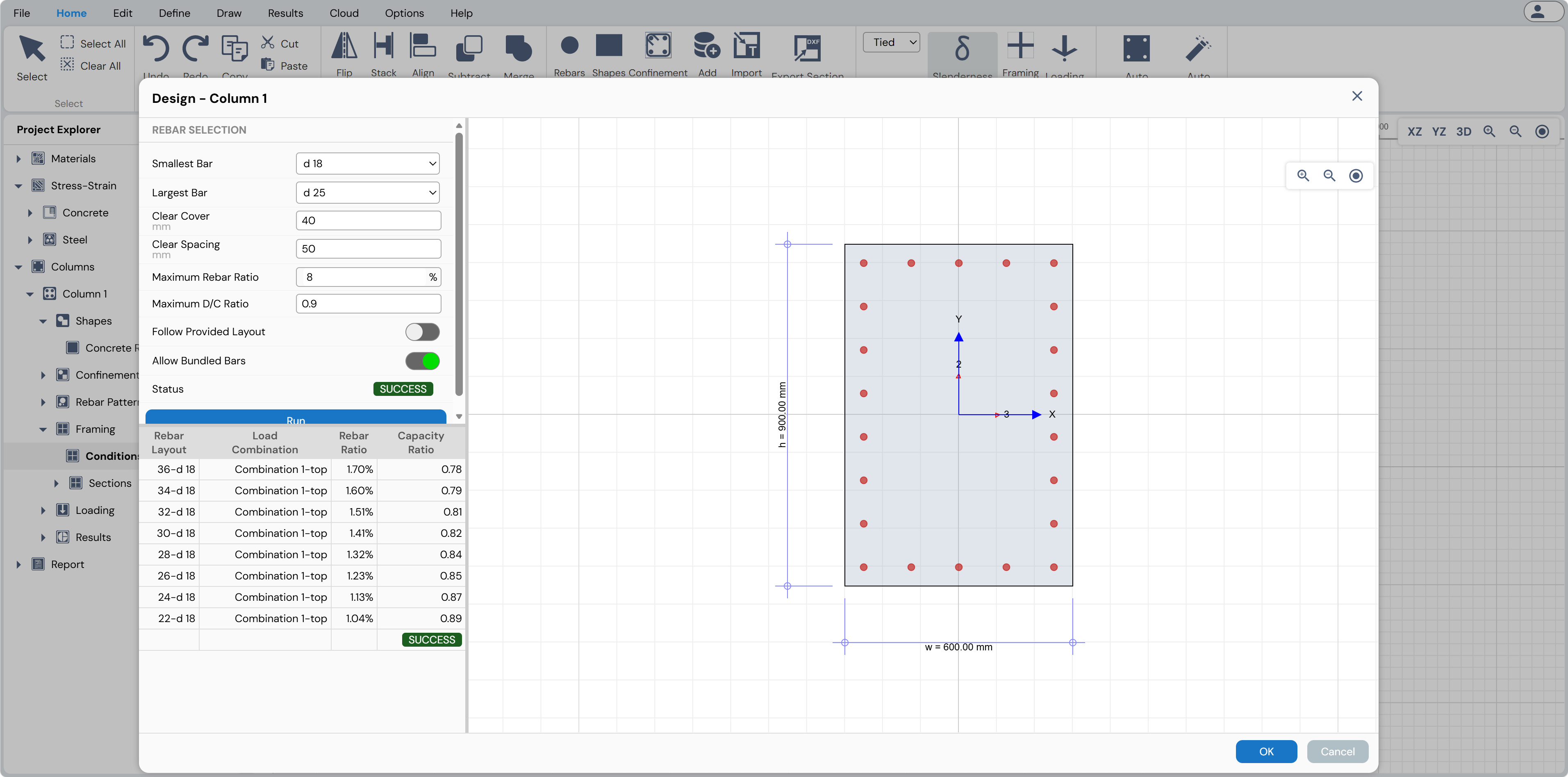Screen dimensions: 1568x777
Task: Confirm the design with OK
Action: tap(1266, 752)
